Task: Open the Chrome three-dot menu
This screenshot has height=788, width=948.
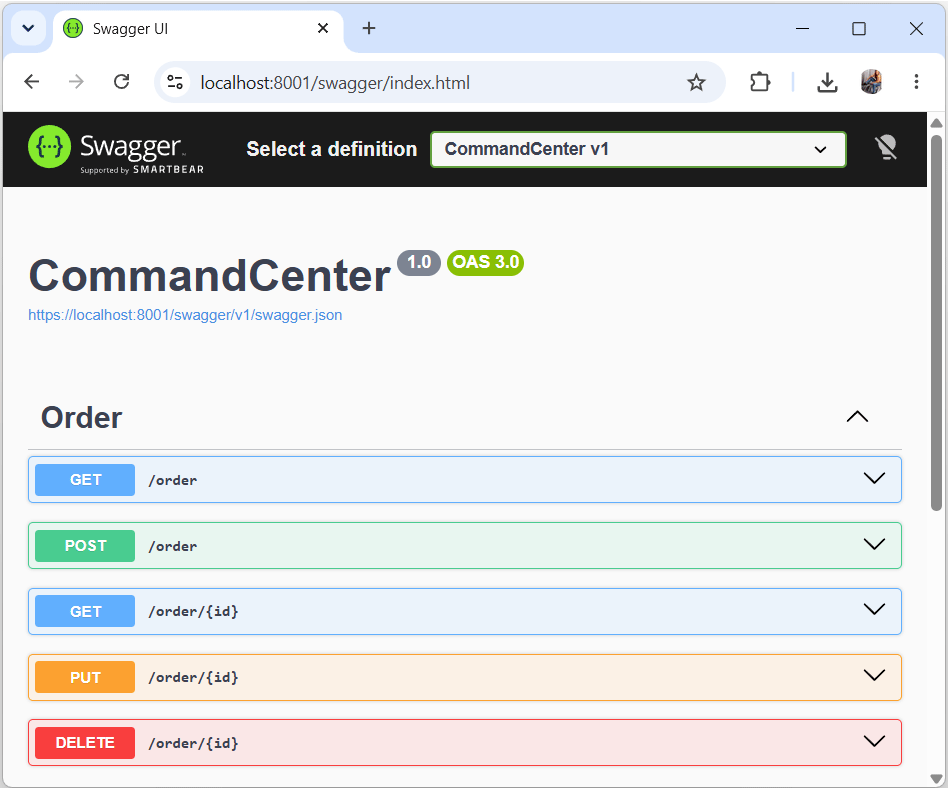Action: tap(917, 82)
